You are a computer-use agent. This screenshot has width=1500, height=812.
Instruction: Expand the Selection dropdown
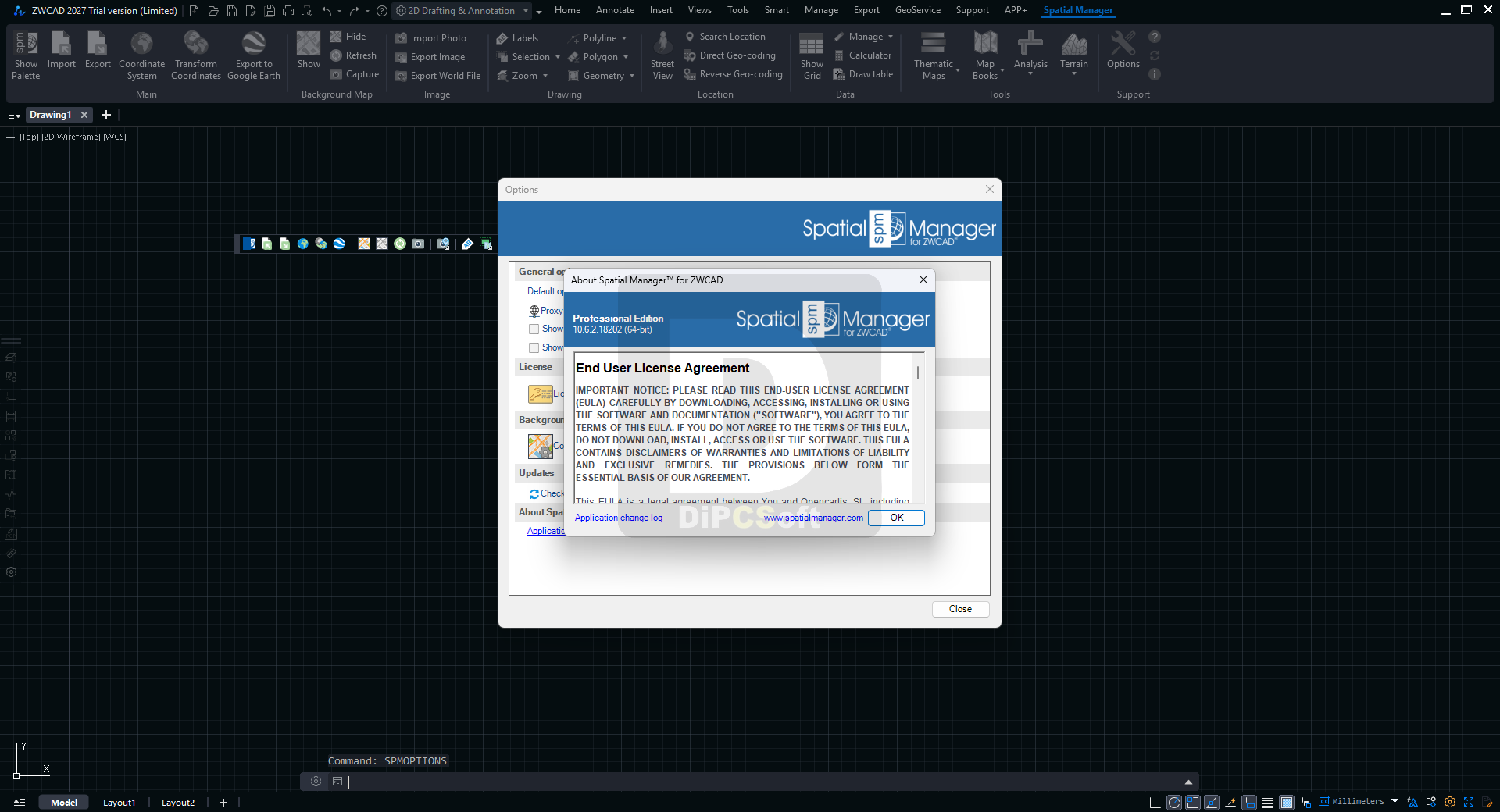558,57
